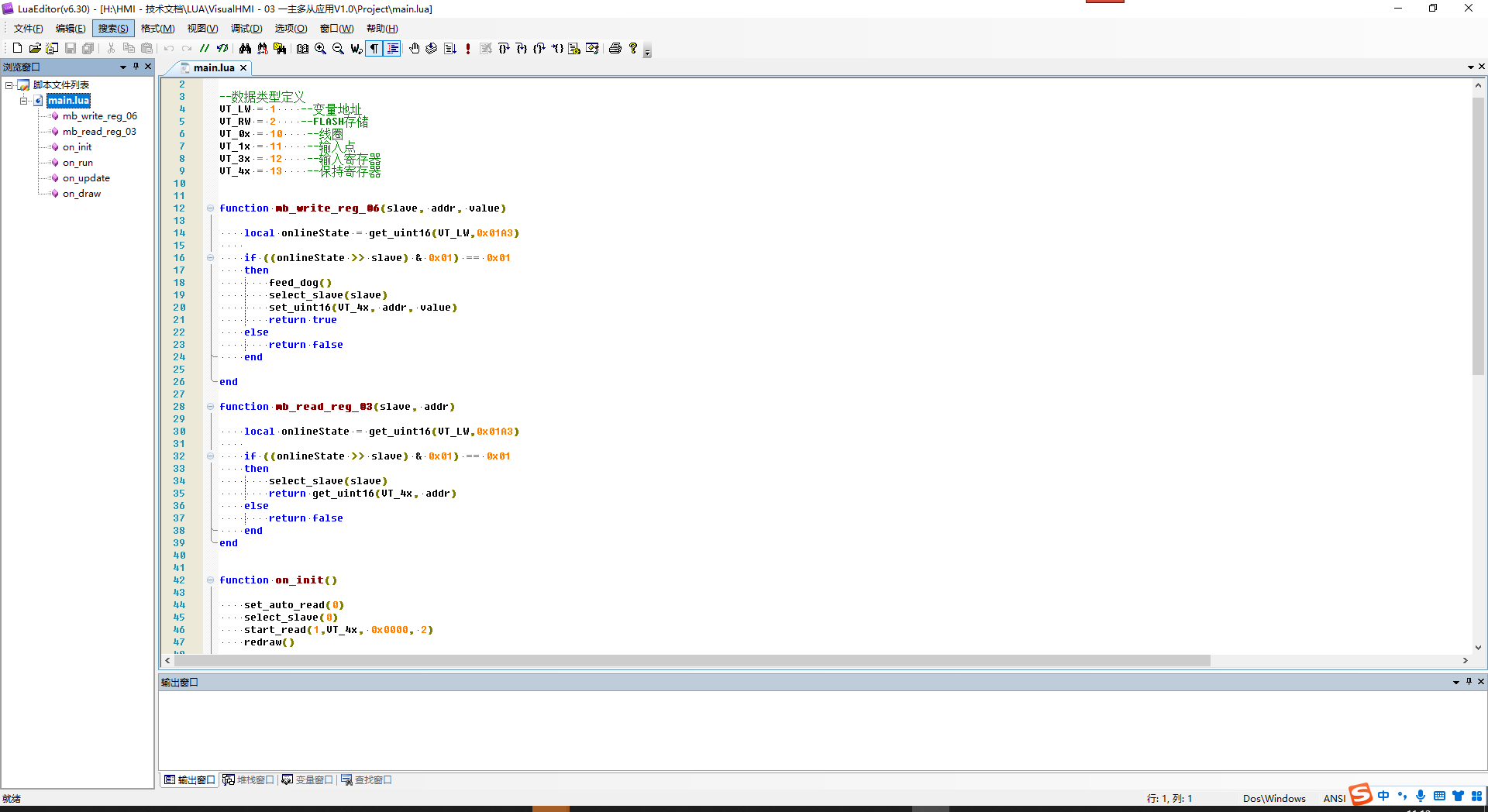Fold the mb_write_reg_06 function block
The height and width of the screenshot is (812, 1488).
pos(210,208)
